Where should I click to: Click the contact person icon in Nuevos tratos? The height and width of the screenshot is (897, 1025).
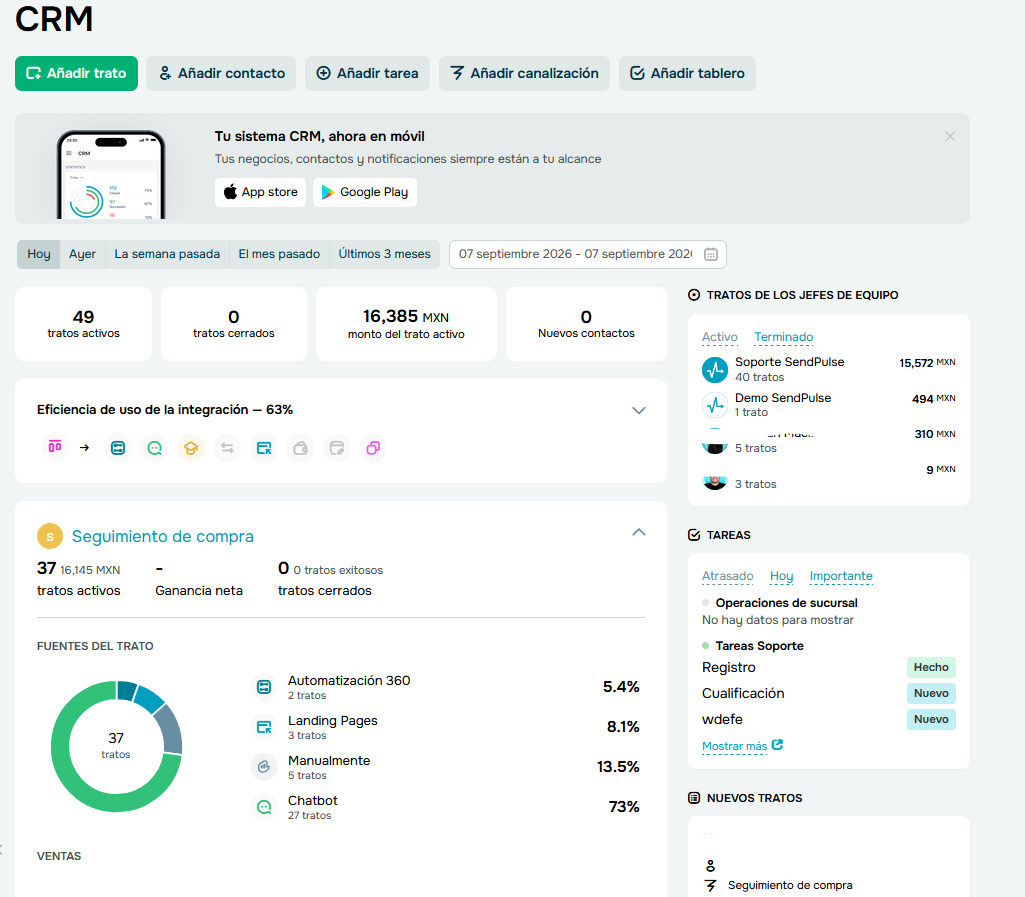pyautogui.click(x=711, y=866)
